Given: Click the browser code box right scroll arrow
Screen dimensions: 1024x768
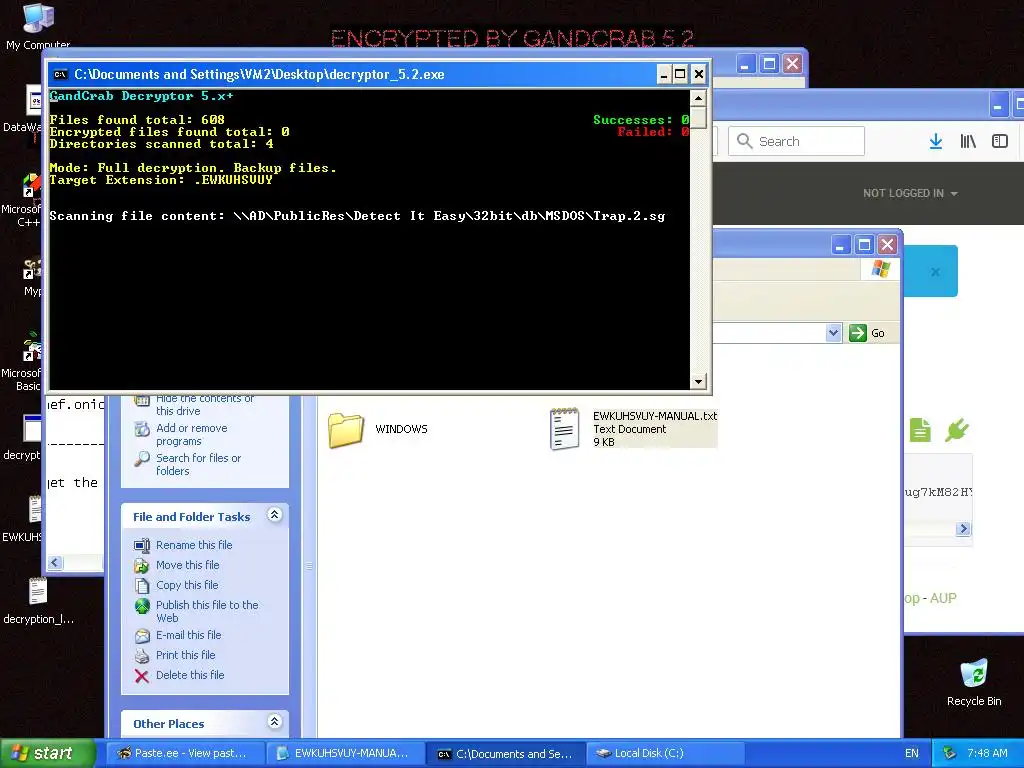Looking at the screenshot, I should click(963, 528).
